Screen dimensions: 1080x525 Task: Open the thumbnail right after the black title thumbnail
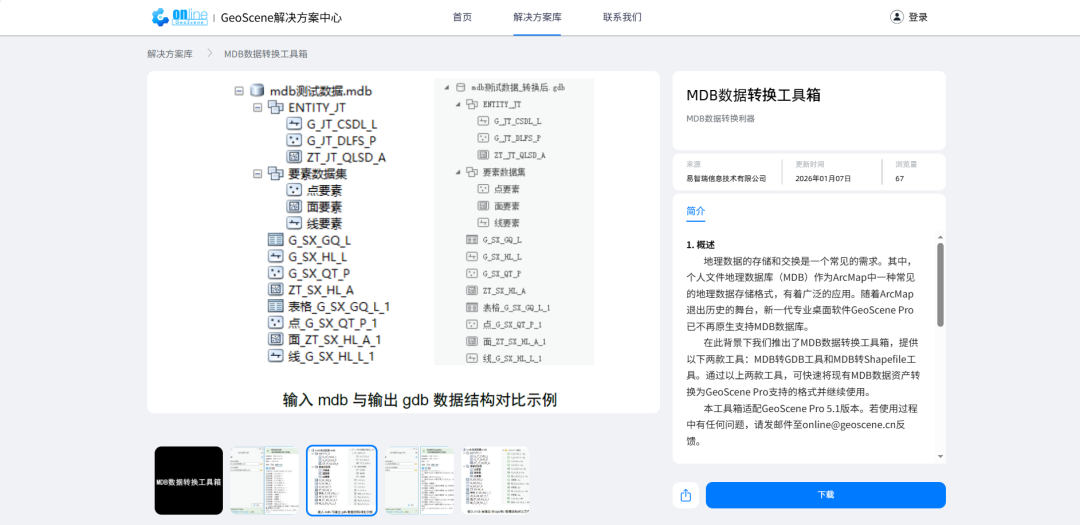(264, 480)
